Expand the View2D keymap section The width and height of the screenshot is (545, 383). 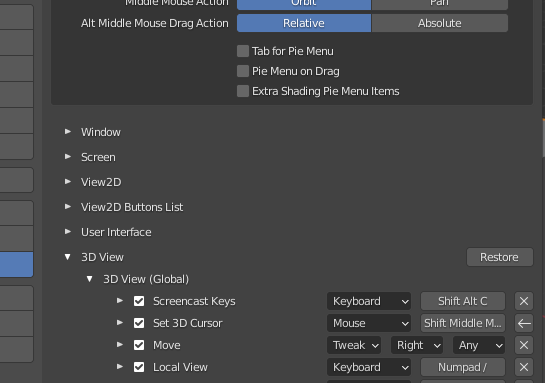(68, 182)
